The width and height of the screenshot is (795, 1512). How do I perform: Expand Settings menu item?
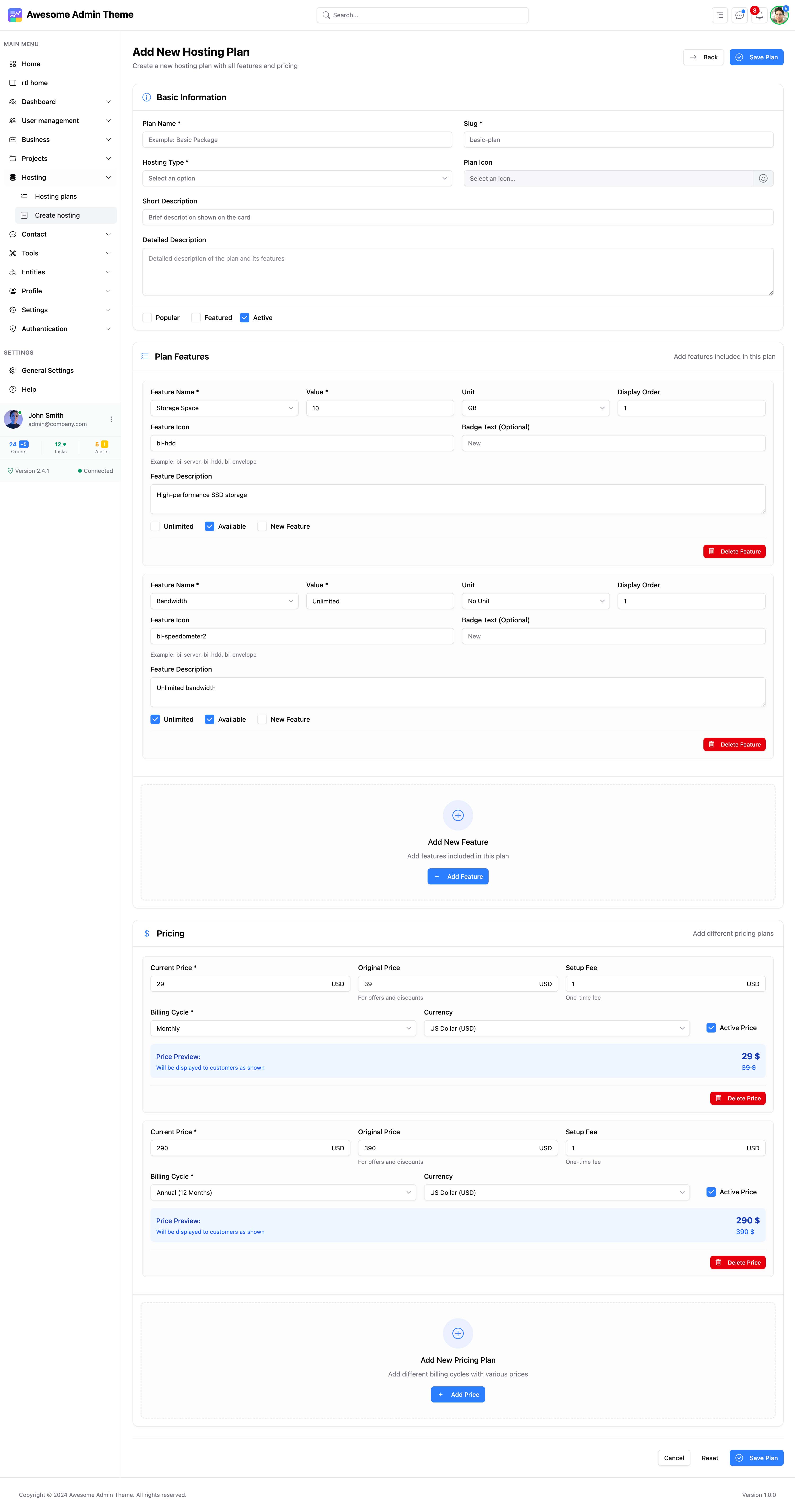point(61,310)
